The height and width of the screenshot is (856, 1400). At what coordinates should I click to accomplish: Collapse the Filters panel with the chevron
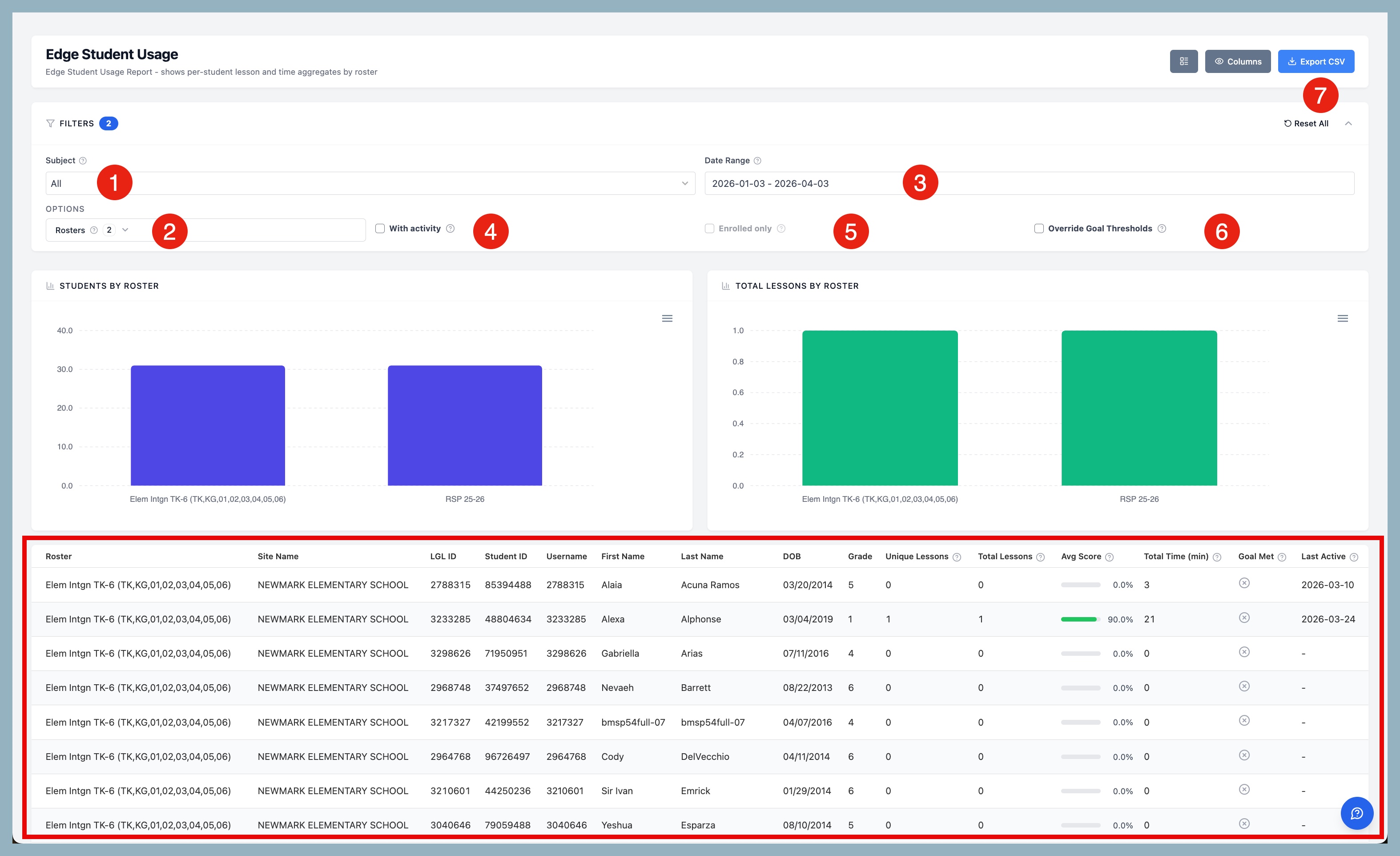1348,123
